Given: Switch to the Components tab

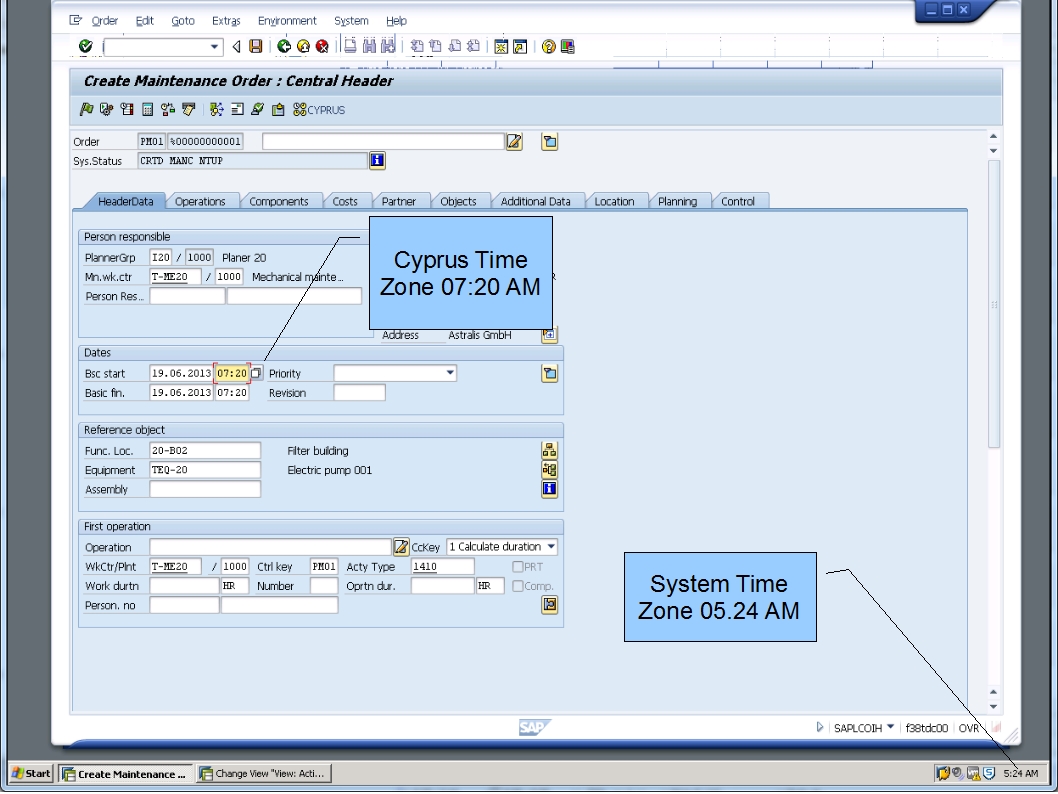Looking at the screenshot, I should [281, 201].
